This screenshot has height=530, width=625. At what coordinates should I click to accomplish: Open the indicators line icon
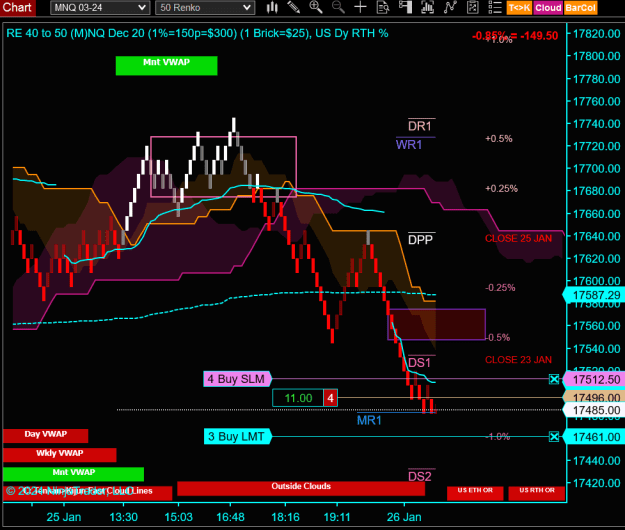point(450,7)
